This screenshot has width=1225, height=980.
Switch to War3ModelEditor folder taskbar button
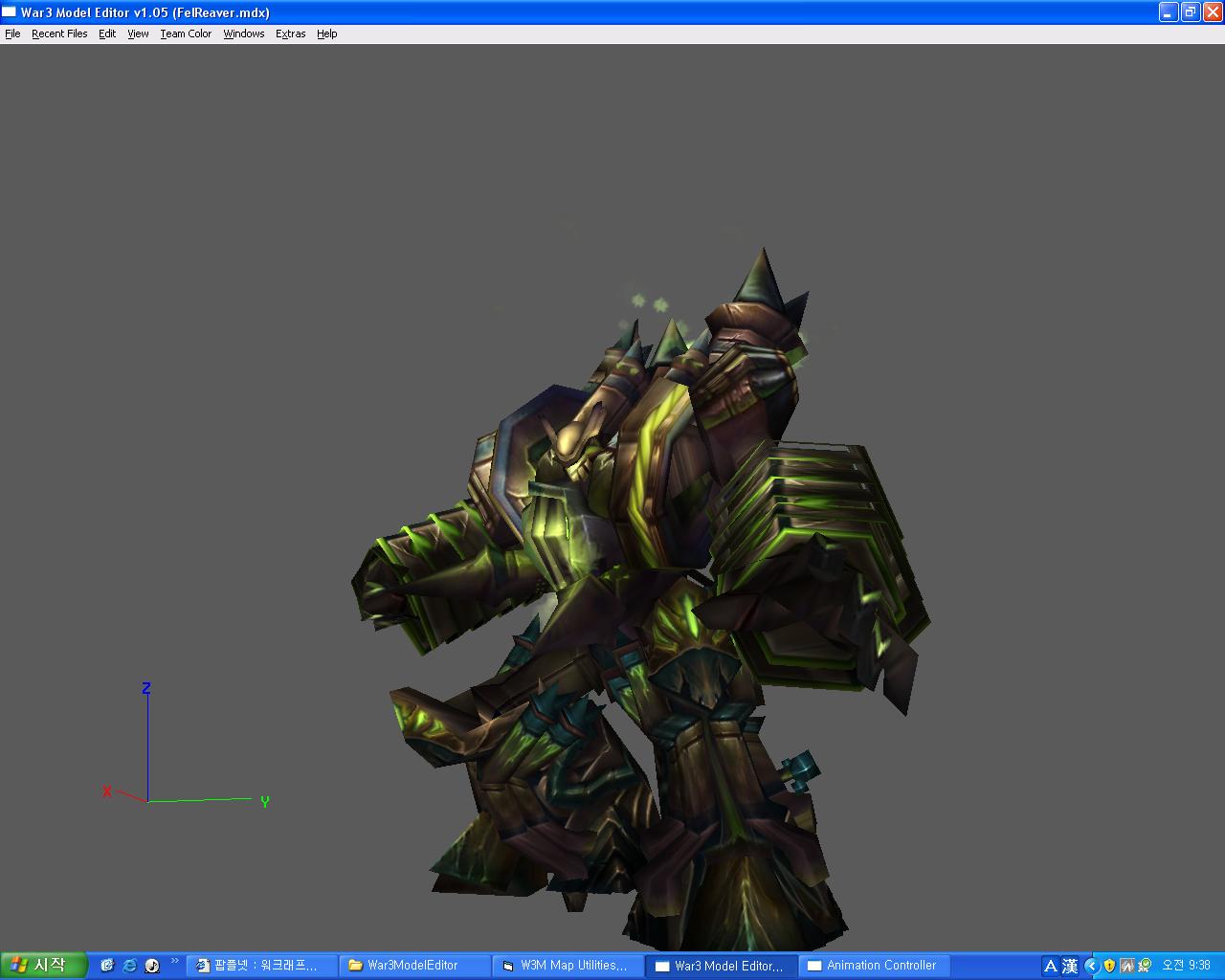coord(414,966)
